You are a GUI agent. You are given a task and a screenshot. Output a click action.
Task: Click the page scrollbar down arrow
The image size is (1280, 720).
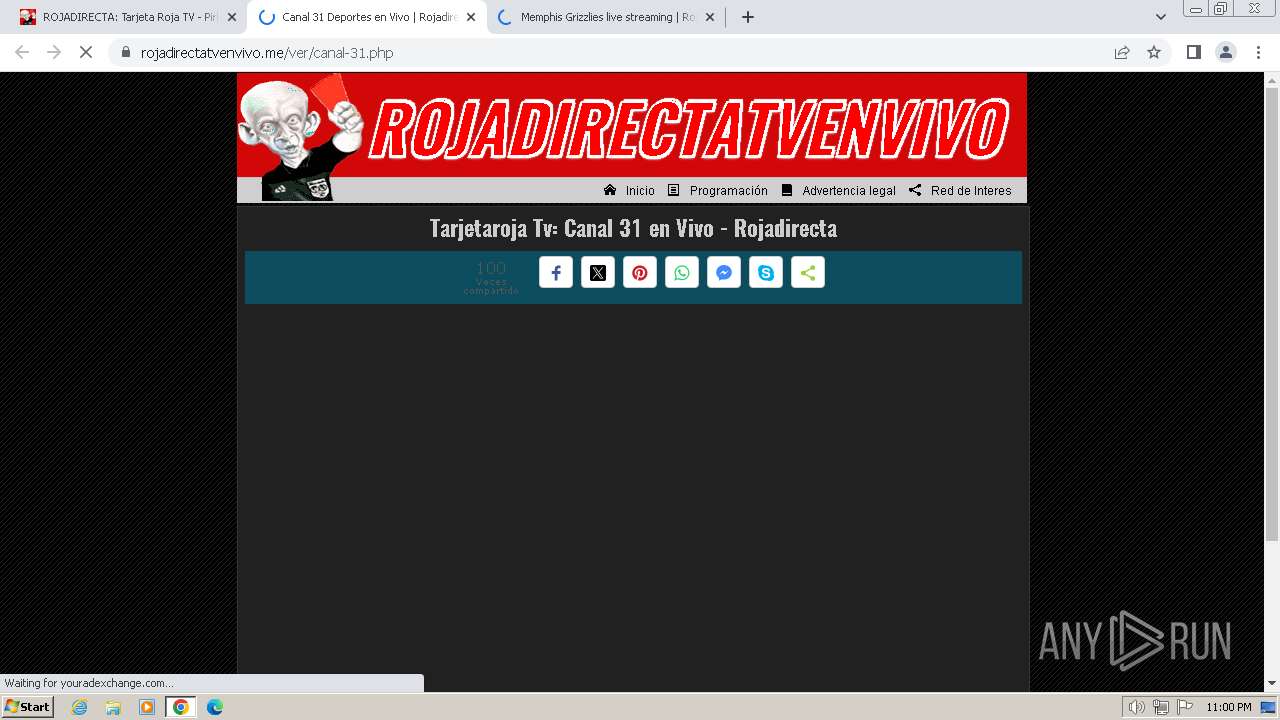1272,683
